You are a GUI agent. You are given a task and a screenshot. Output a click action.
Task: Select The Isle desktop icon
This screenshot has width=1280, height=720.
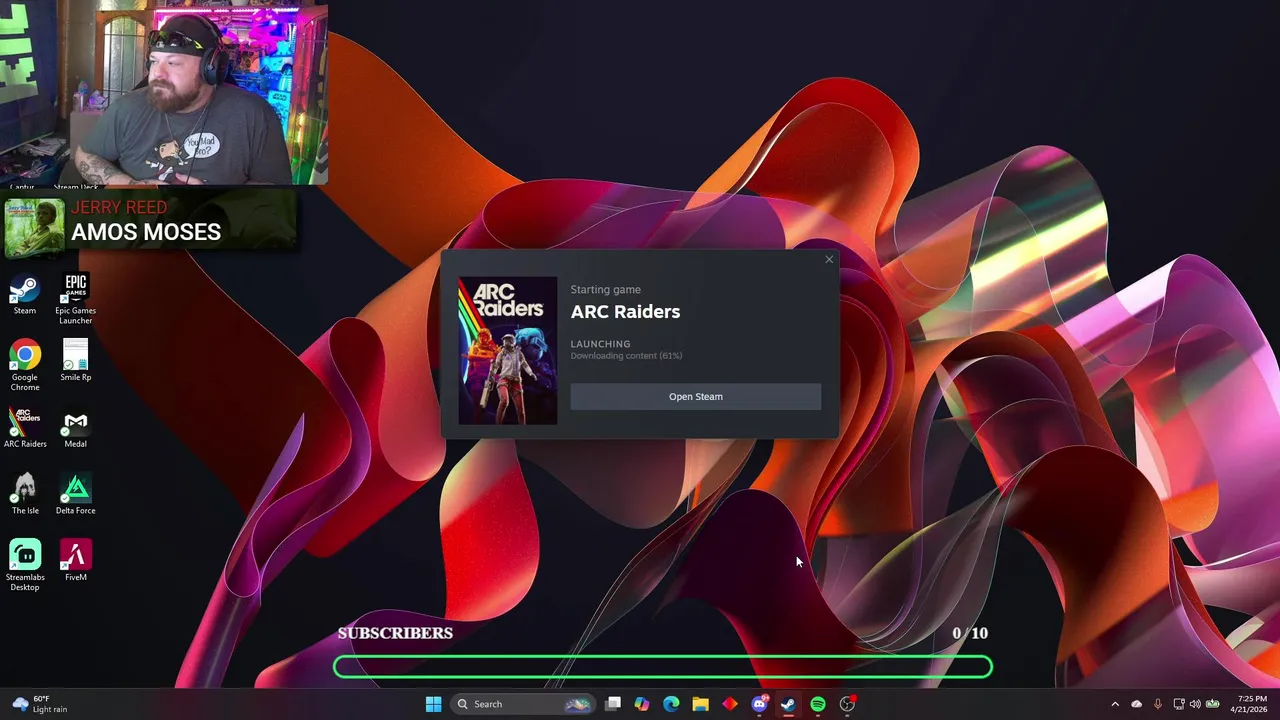pyautogui.click(x=25, y=495)
